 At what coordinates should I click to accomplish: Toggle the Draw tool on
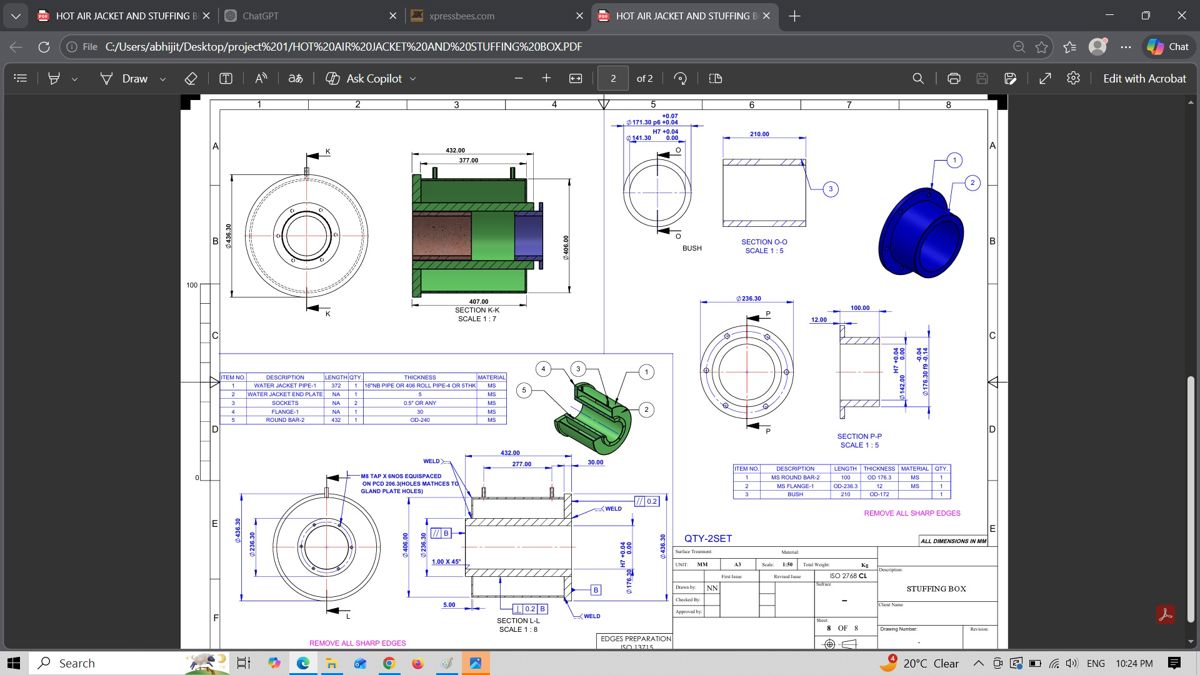[x=124, y=78]
